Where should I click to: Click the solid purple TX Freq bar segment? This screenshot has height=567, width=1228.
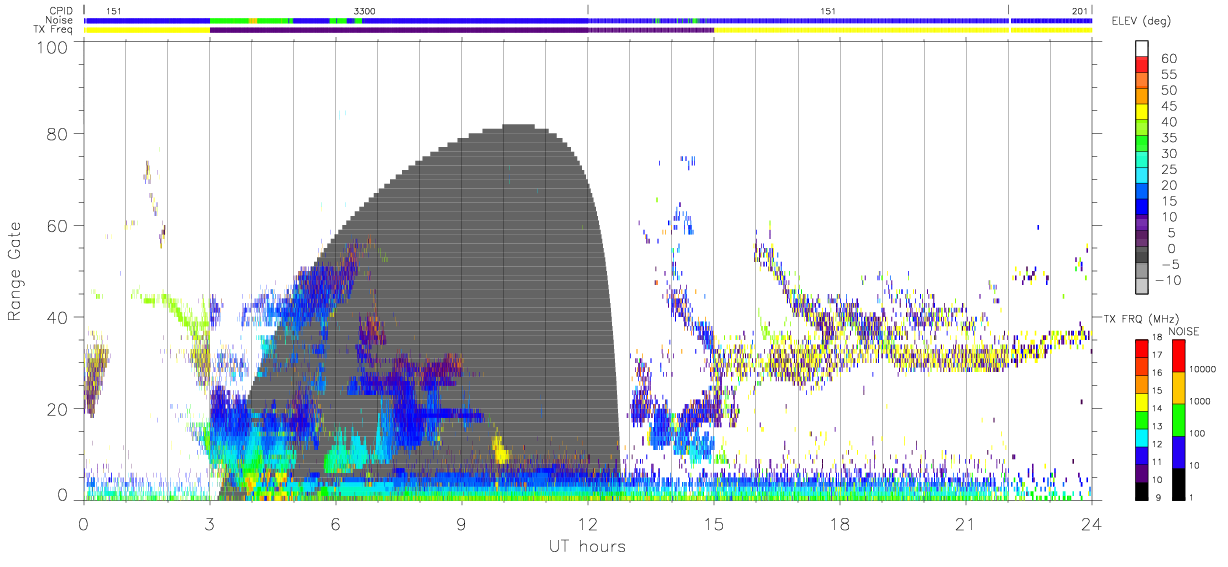399,30
